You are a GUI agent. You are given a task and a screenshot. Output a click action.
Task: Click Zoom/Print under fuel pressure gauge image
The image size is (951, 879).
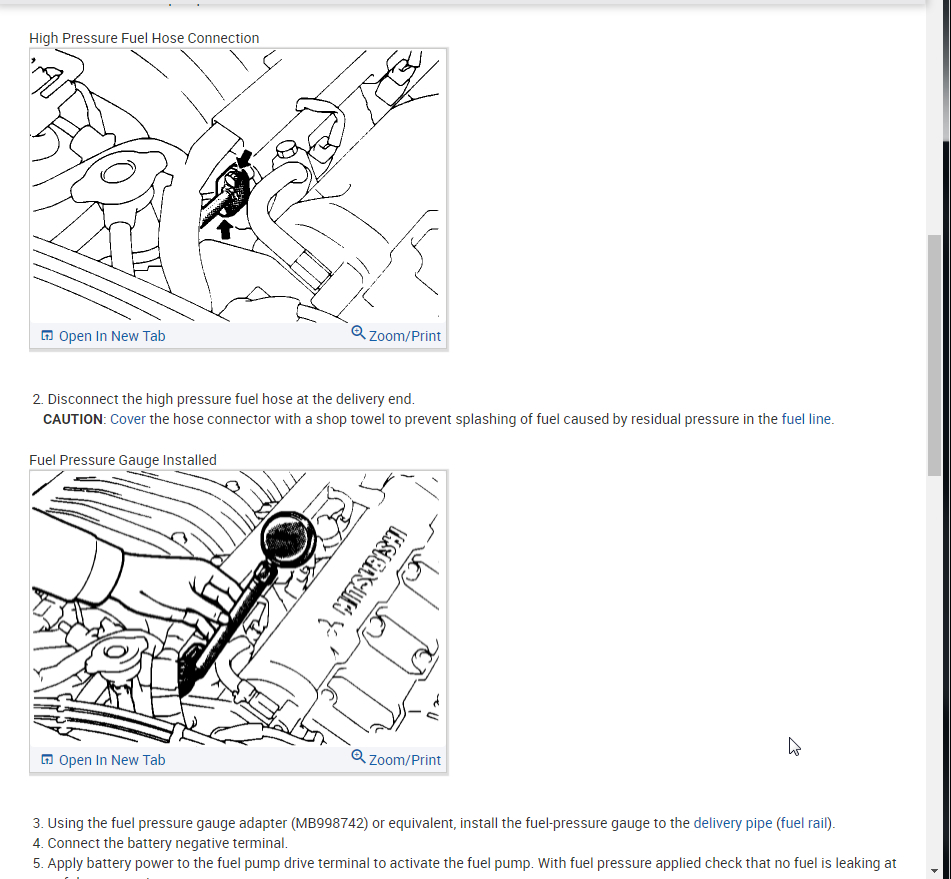pos(396,759)
